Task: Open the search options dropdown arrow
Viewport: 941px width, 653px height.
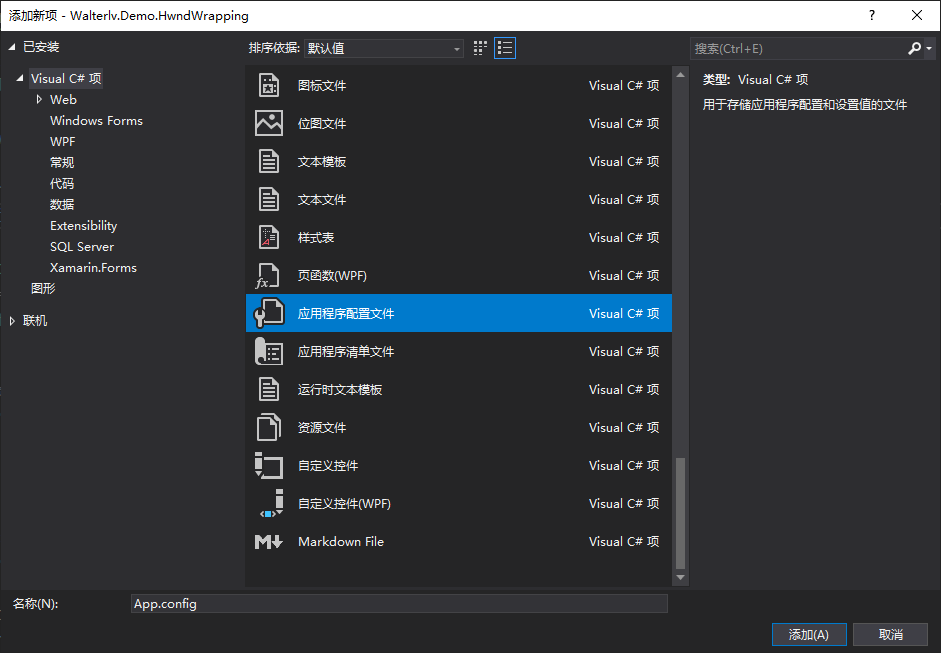Action: point(929,49)
